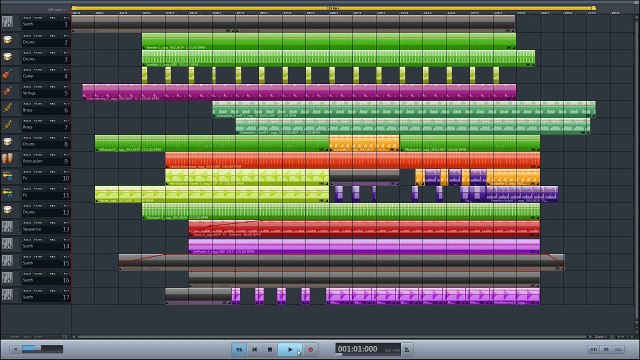Click the Synth track 17 keyboard icon

7,295
